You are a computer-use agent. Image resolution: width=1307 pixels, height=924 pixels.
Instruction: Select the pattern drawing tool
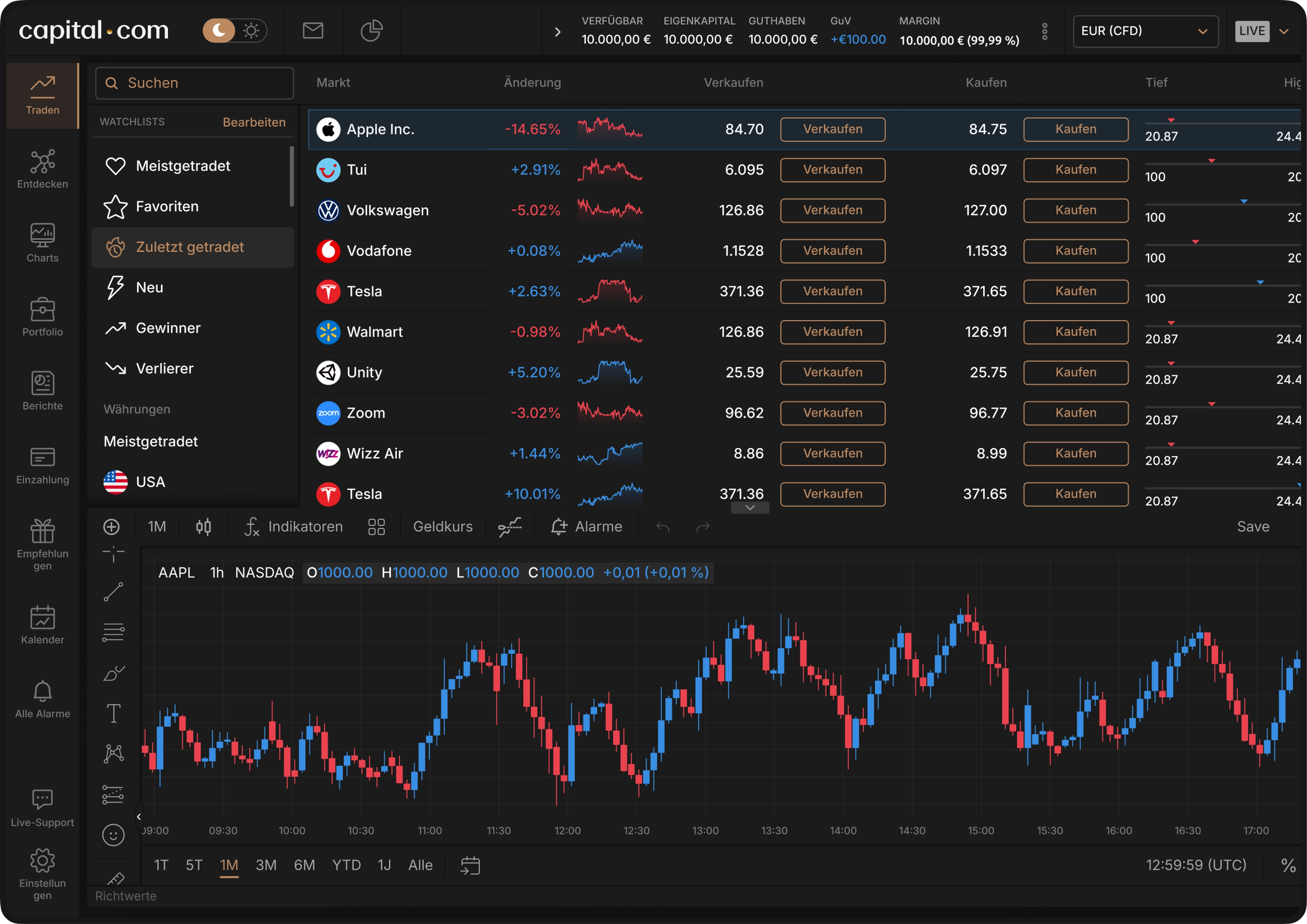pyautogui.click(x=113, y=754)
